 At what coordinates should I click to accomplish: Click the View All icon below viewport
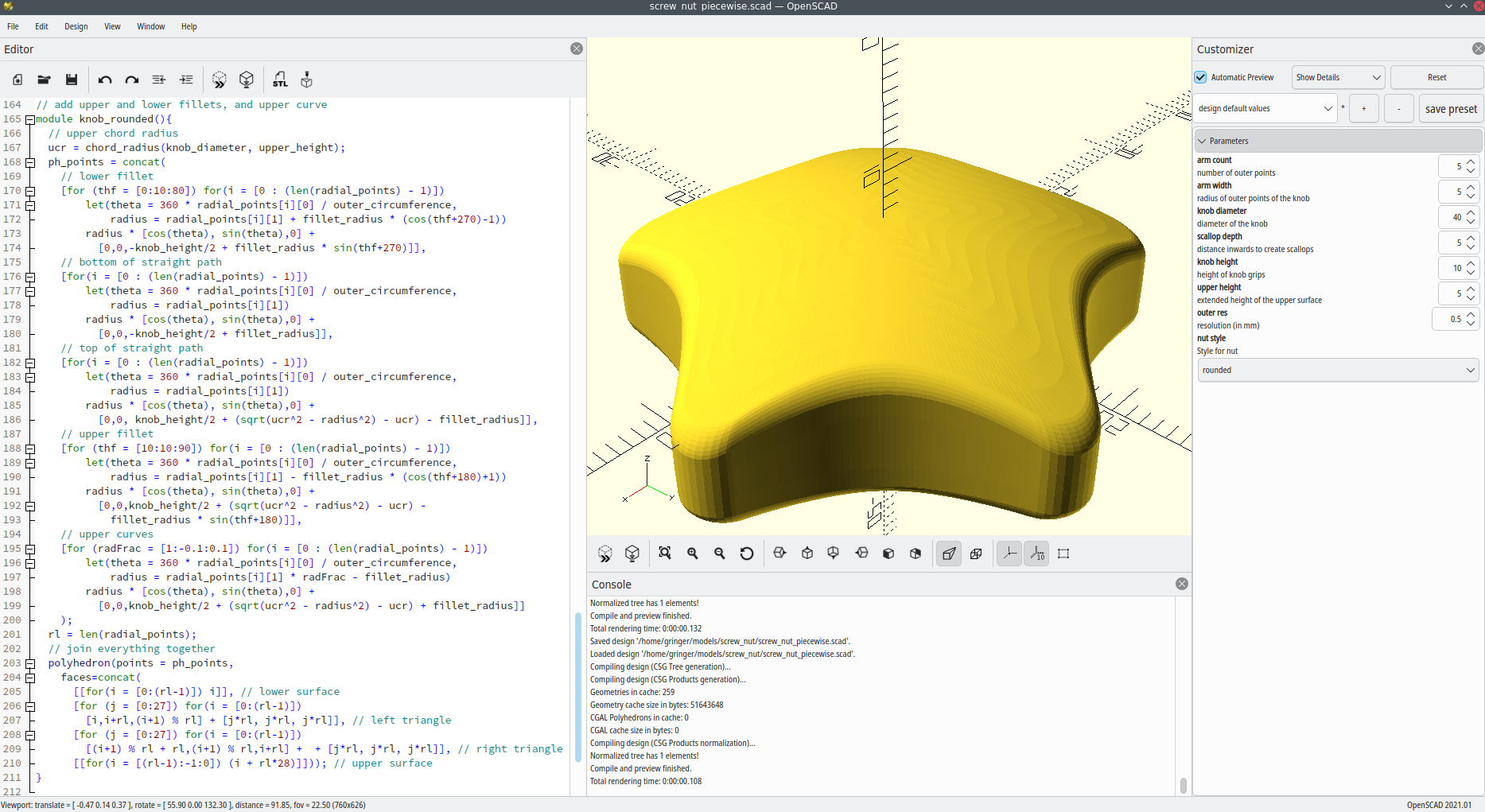pos(665,554)
